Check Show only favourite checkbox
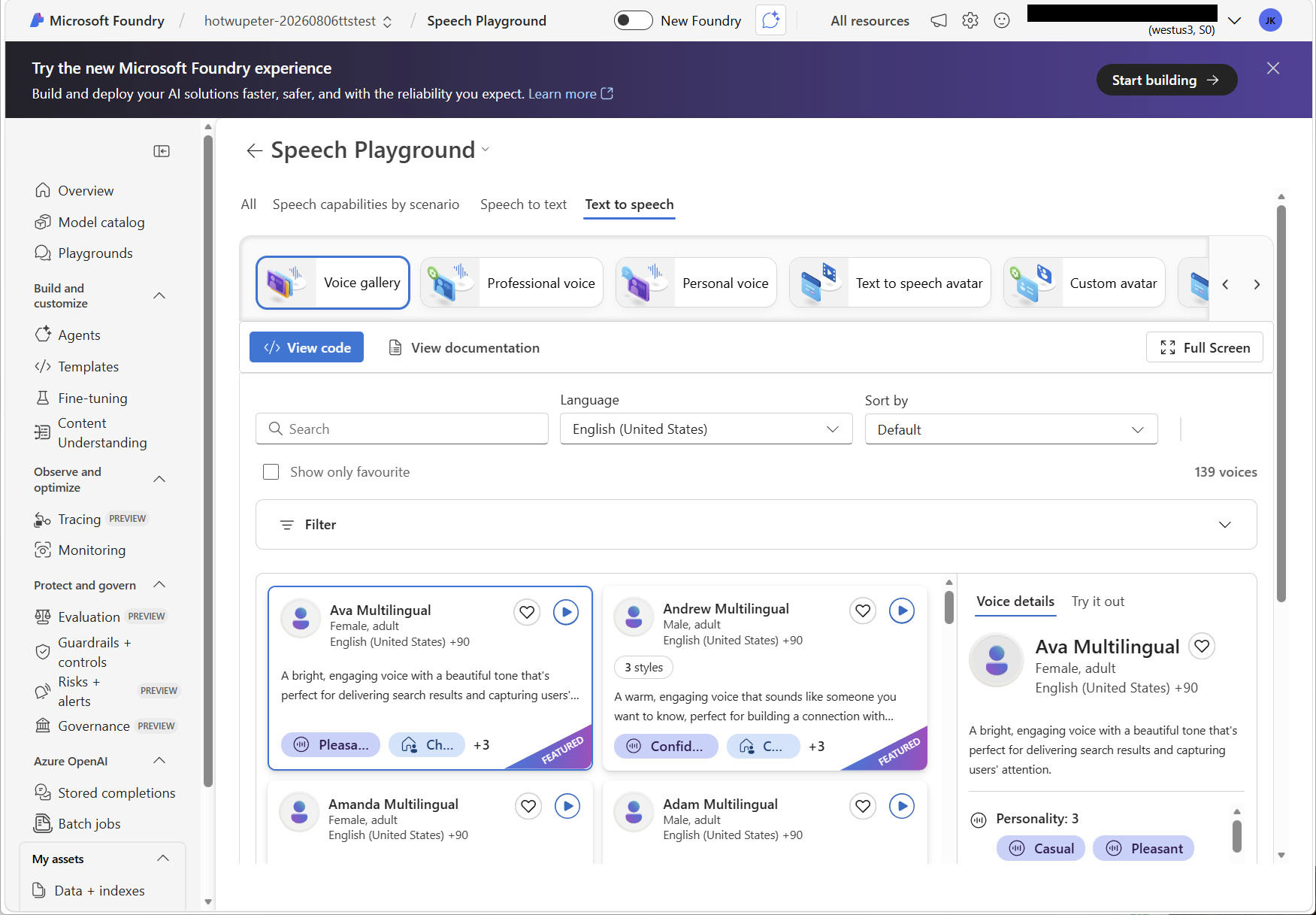Viewport: 1316px width, 915px height. [271, 471]
